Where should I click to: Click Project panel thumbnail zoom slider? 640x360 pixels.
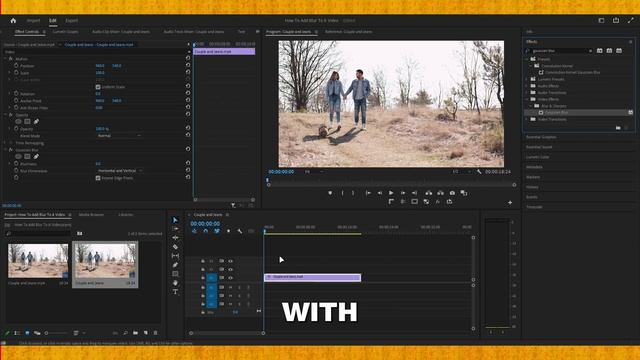(x=56, y=333)
